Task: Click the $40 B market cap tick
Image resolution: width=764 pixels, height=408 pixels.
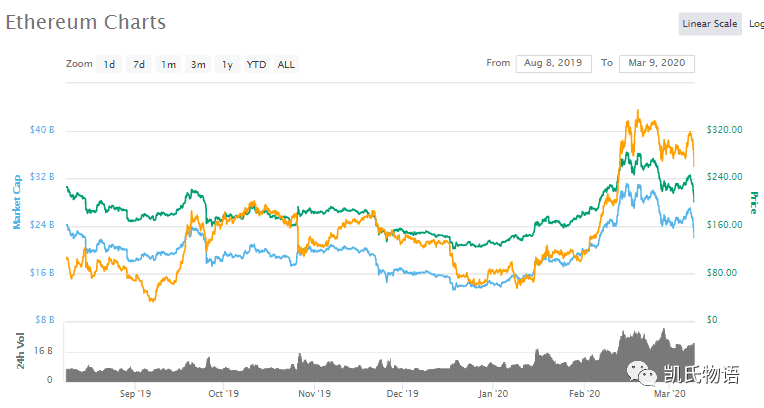Action: [x=42, y=130]
